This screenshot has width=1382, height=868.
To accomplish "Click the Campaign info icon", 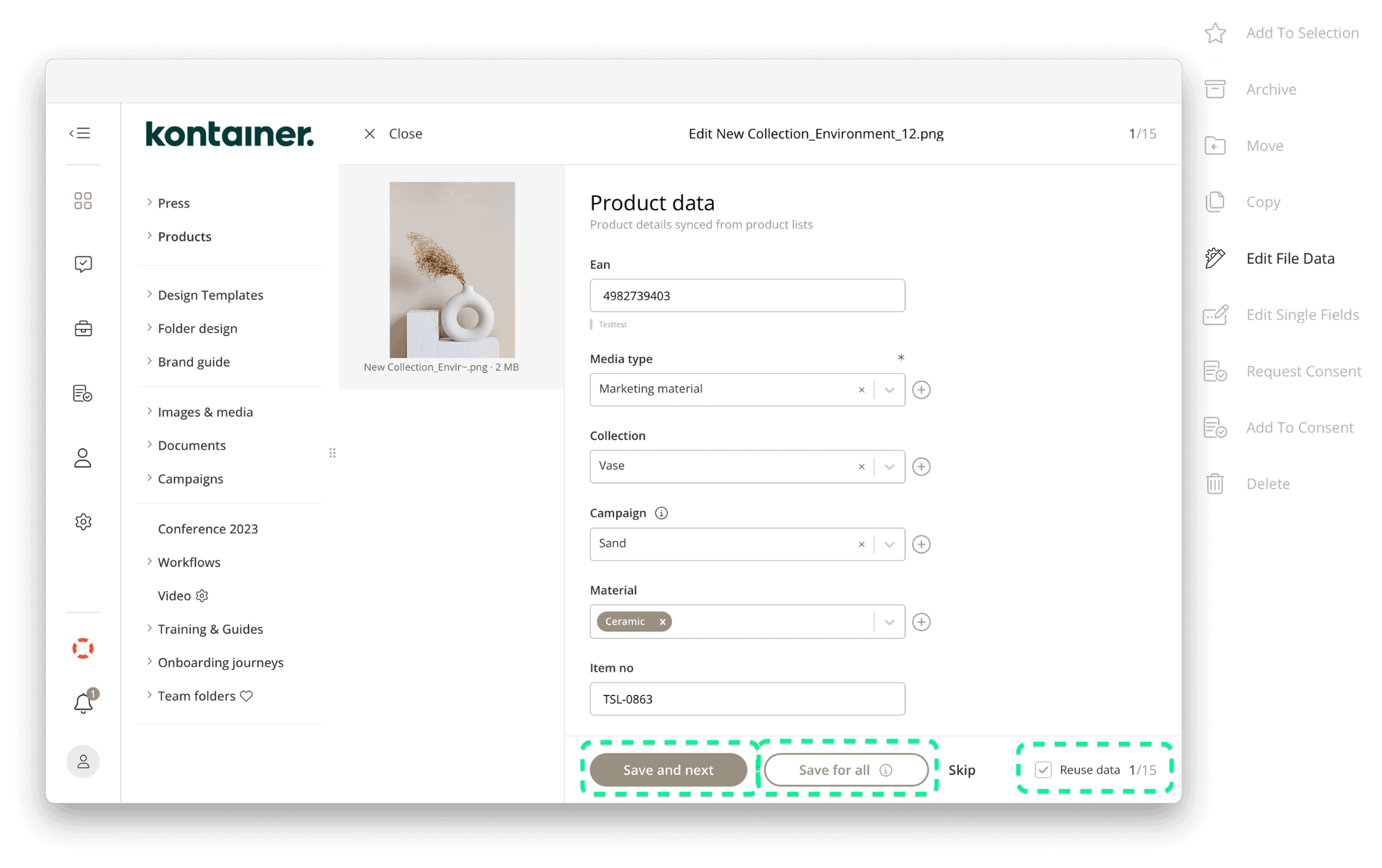I will 661,513.
